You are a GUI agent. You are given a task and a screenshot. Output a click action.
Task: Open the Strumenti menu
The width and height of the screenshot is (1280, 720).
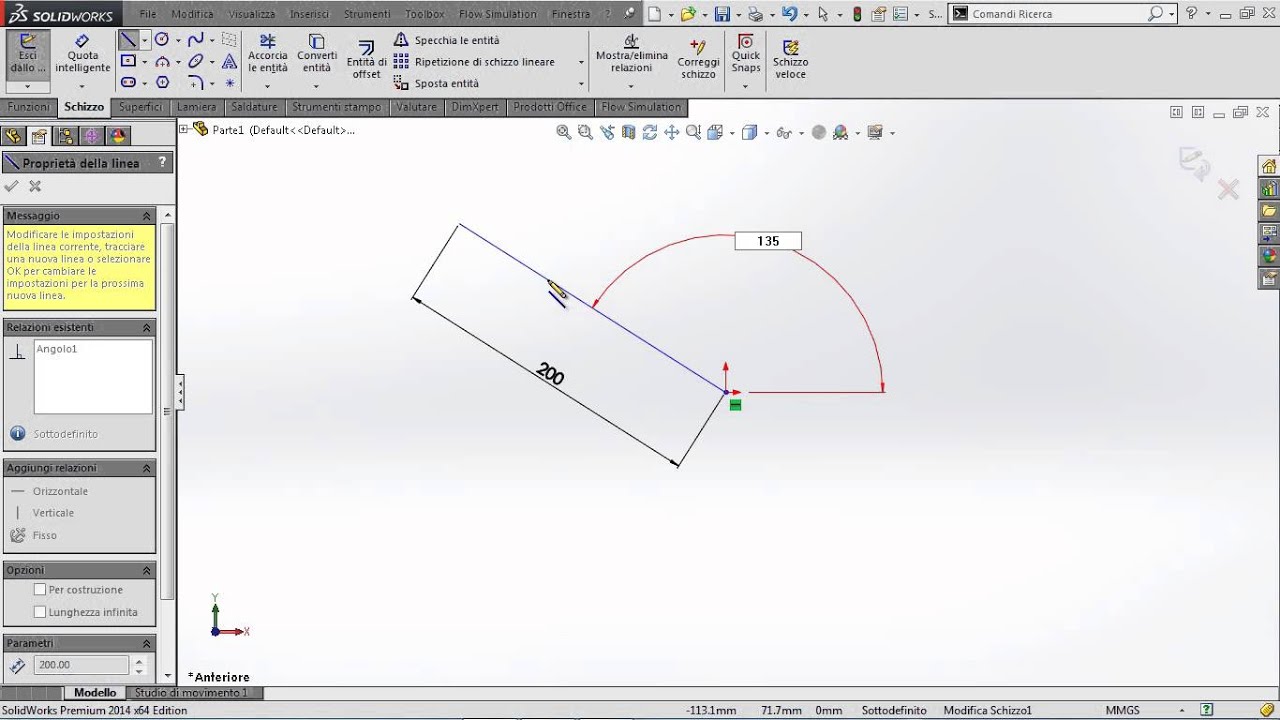[x=367, y=14]
